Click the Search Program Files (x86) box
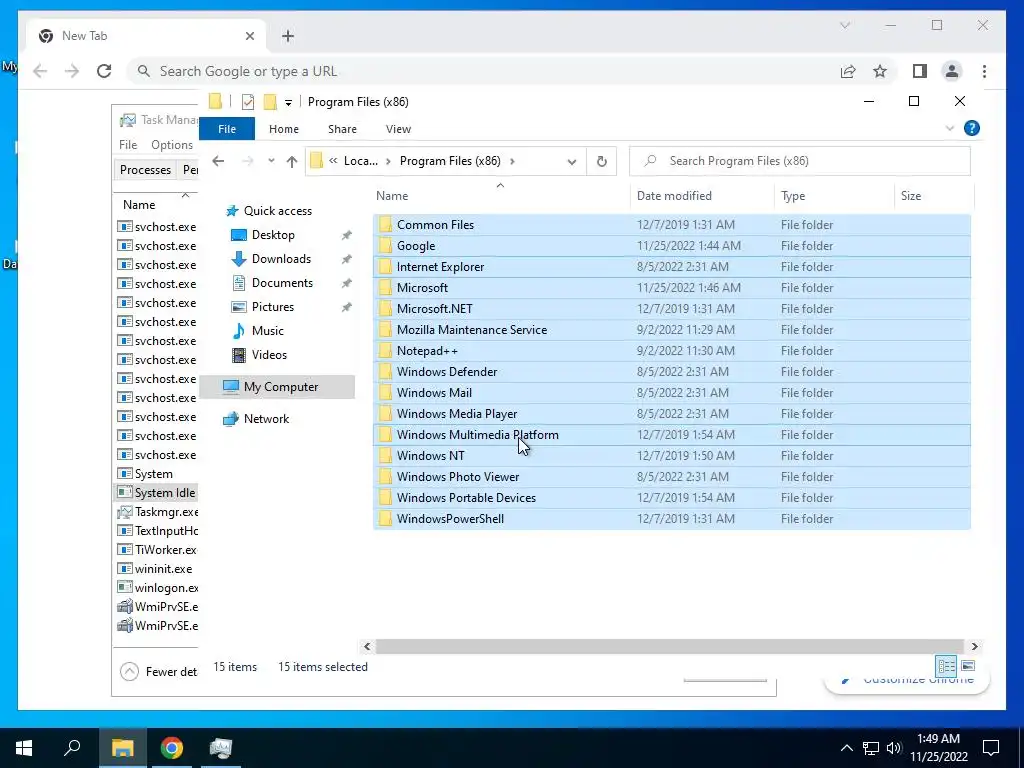This screenshot has height=768, width=1024. click(799, 161)
